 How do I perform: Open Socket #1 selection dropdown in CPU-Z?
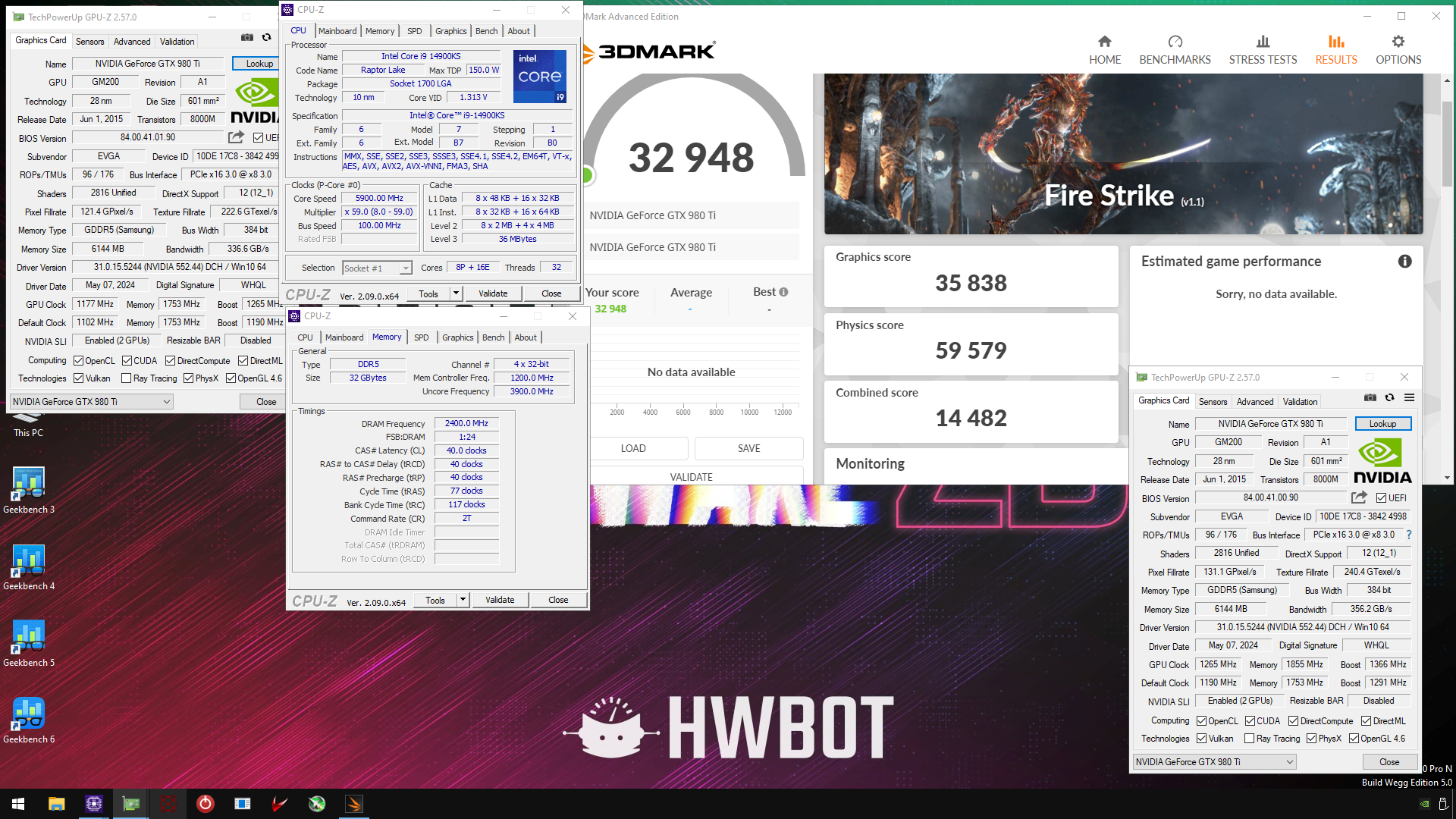point(377,268)
